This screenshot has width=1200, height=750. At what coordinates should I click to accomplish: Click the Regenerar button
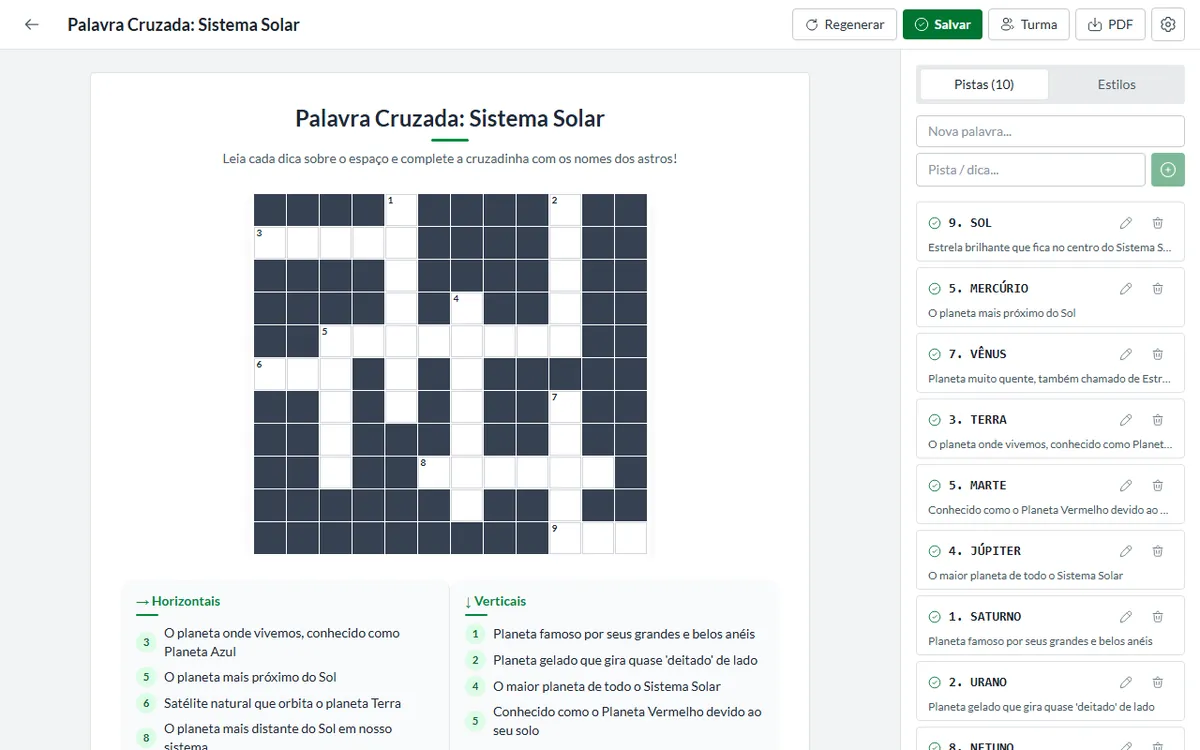pos(845,24)
